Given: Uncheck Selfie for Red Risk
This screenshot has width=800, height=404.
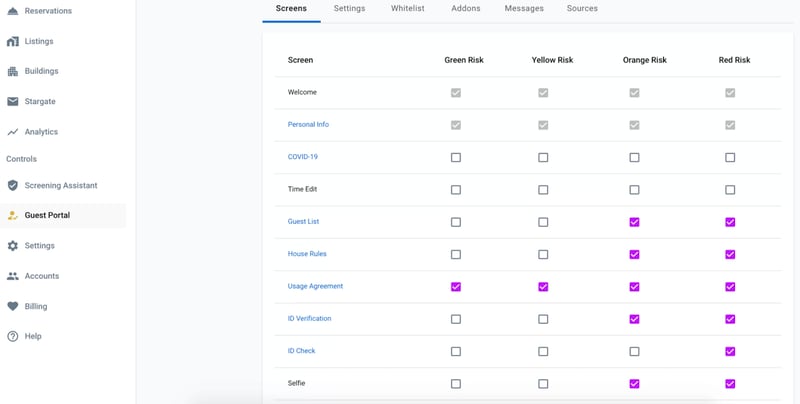Looking at the screenshot, I should (730, 383).
